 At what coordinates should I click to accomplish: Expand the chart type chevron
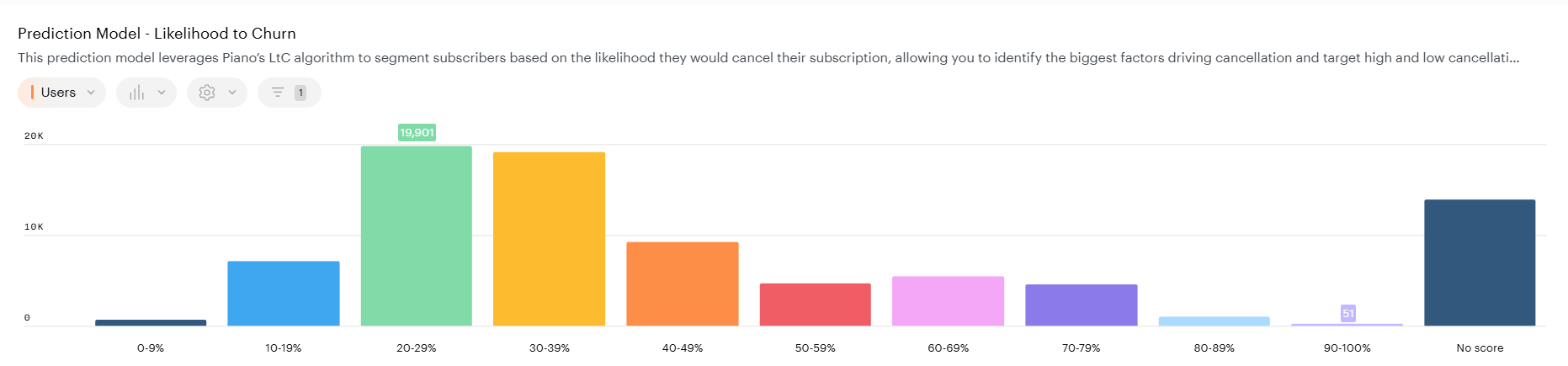[162, 93]
